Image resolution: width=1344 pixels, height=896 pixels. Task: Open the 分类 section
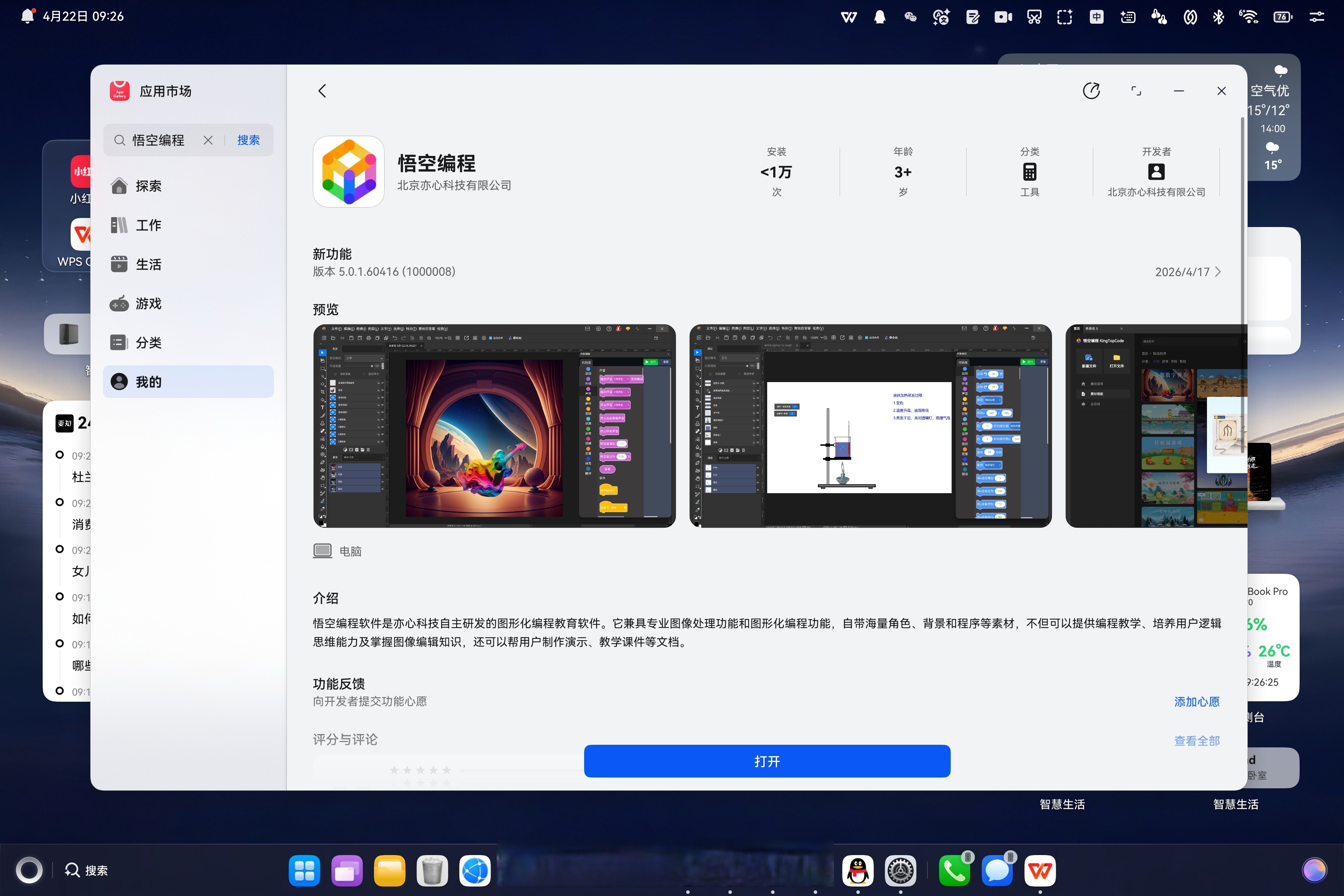click(x=188, y=342)
